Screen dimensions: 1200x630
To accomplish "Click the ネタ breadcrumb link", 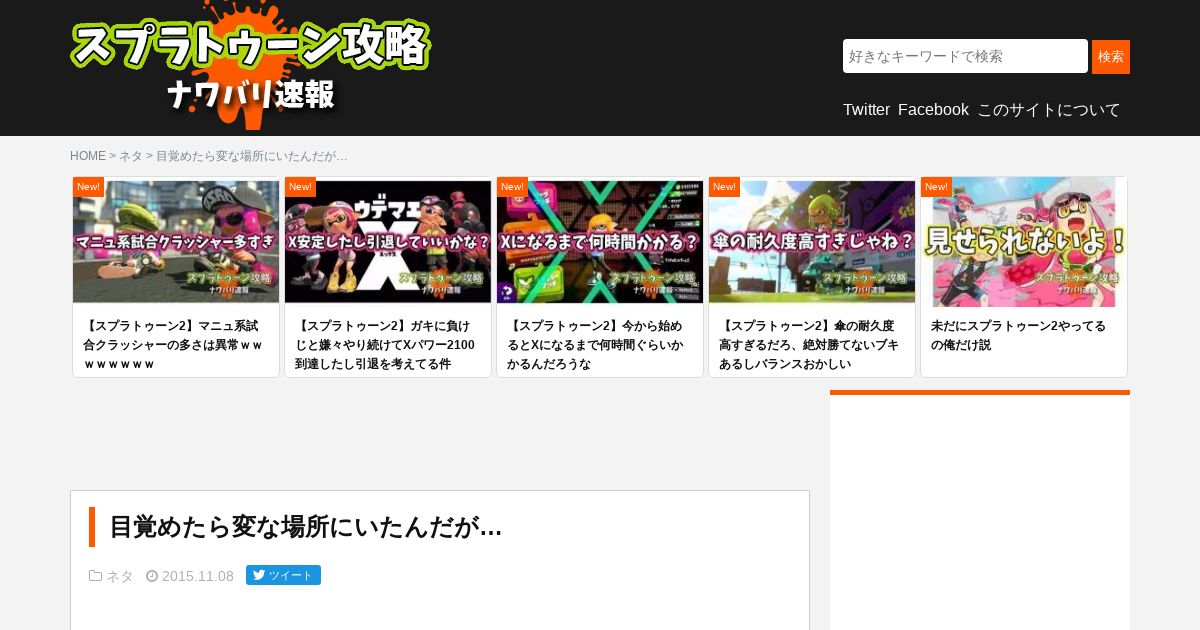I will (131, 156).
